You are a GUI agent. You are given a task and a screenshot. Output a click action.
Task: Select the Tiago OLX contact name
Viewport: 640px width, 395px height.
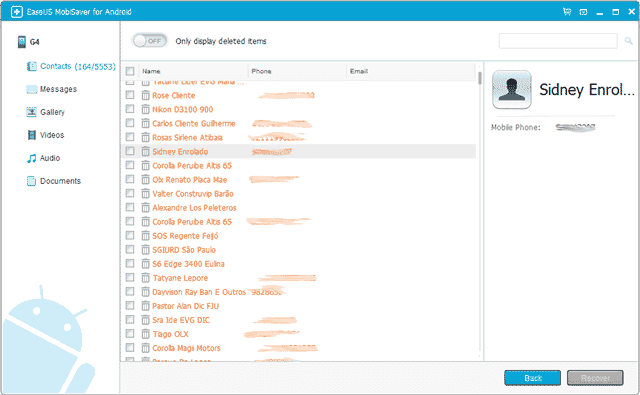[170, 334]
